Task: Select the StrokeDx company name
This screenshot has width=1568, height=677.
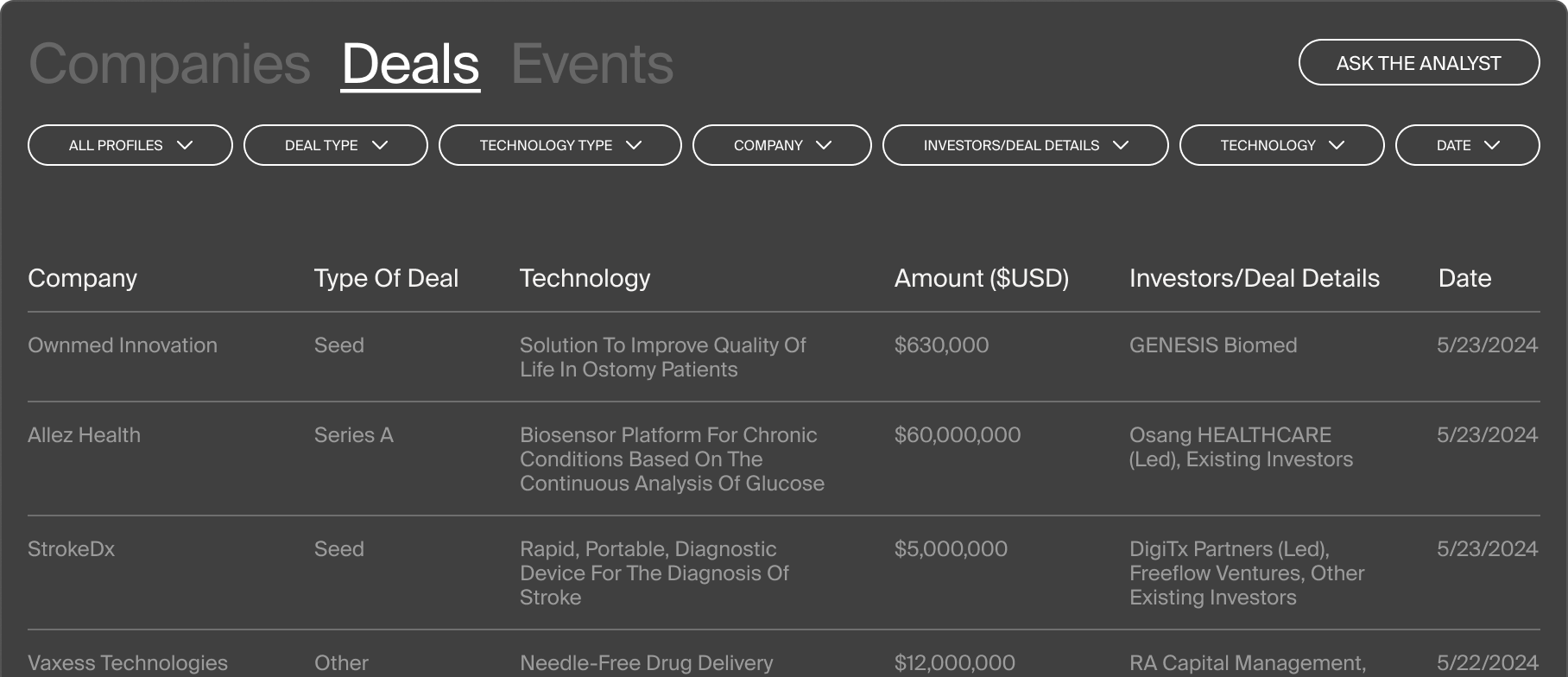Action: click(x=71, y=548)
